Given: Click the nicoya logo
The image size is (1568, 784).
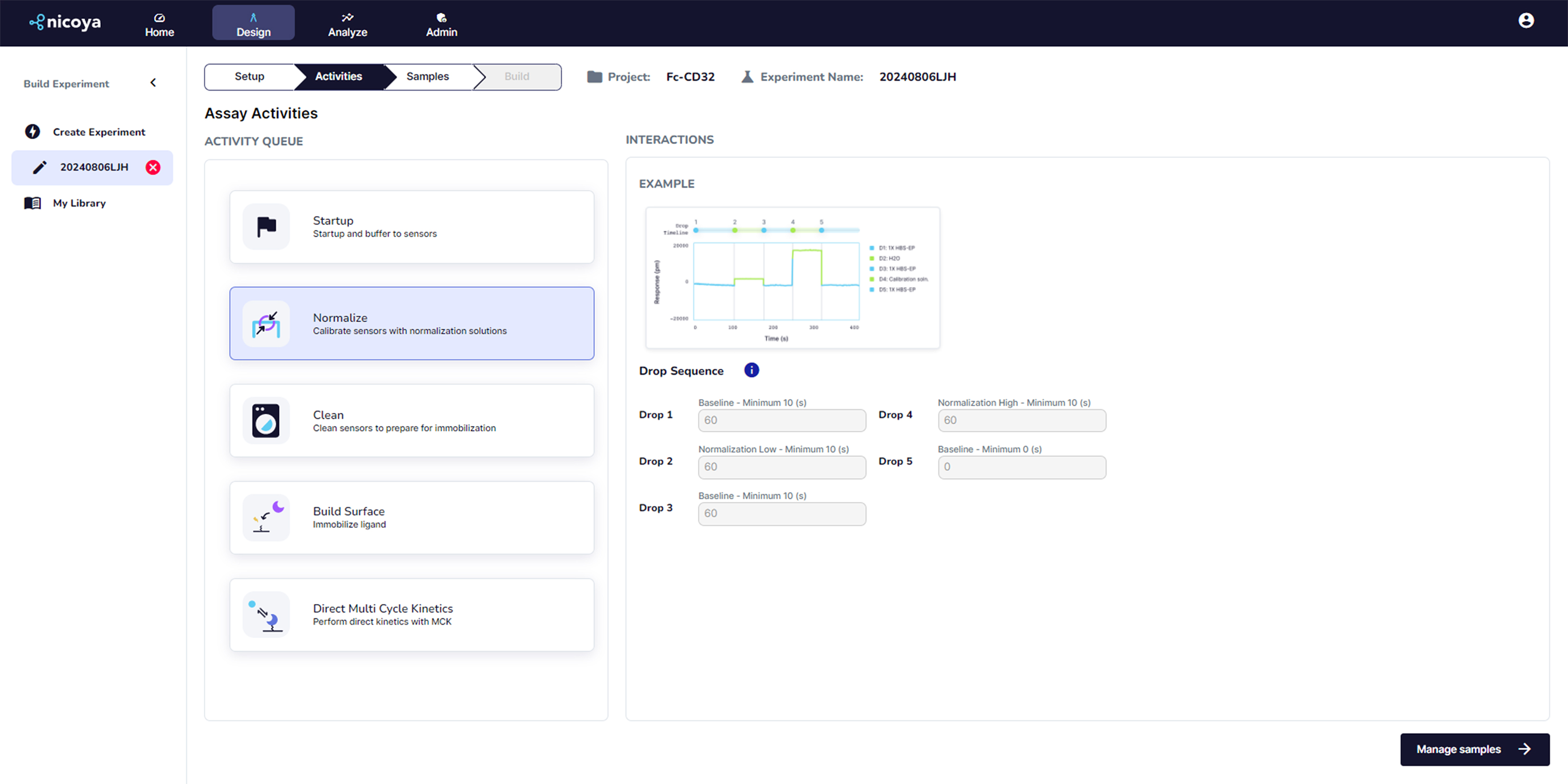Looking at the screenshot, I should tap(65, 22).
